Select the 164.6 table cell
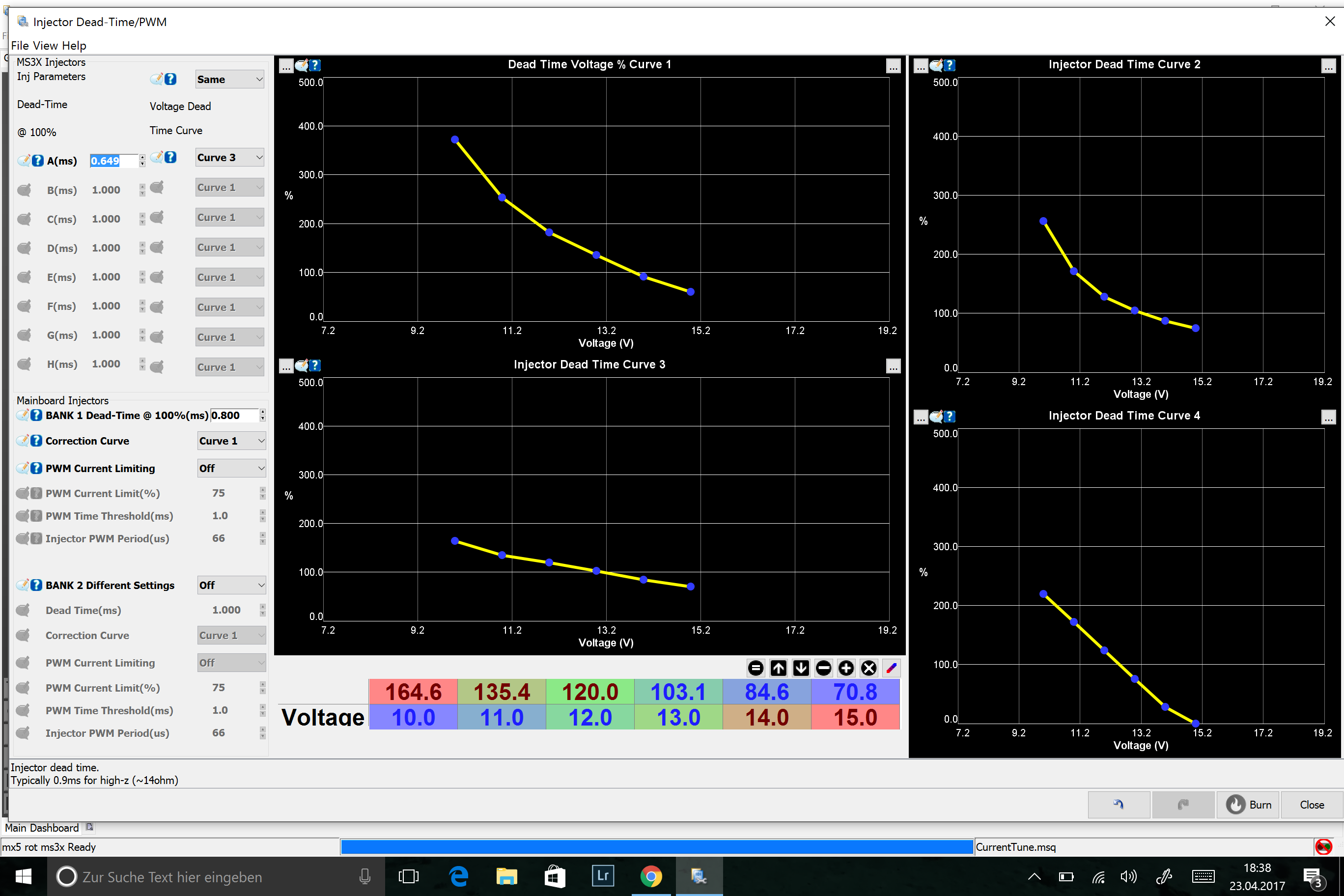Image resolution: width=1344 pixels, height=896 pixels. (x=413, y=692)
